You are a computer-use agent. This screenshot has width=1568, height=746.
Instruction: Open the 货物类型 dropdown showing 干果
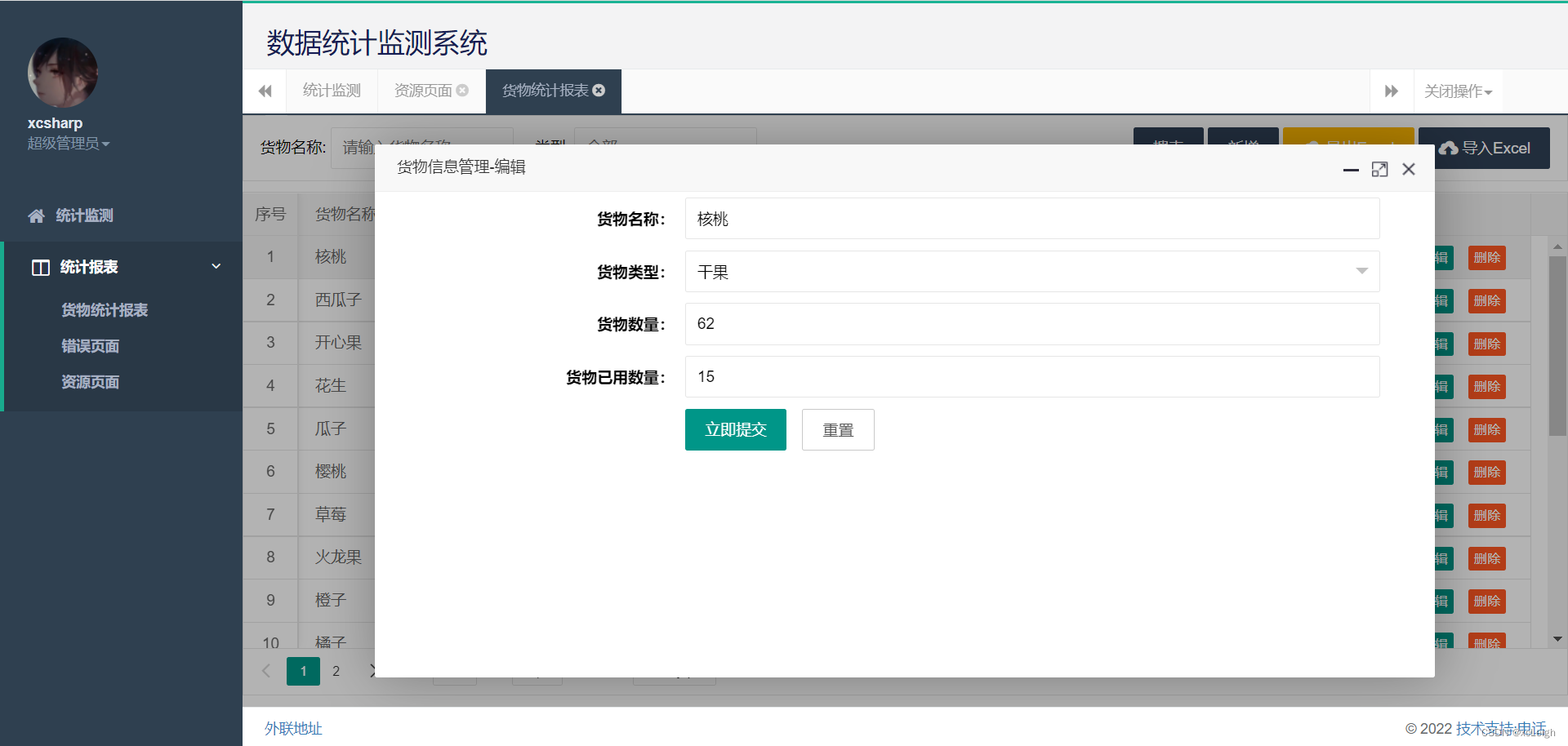point(1032,272)
